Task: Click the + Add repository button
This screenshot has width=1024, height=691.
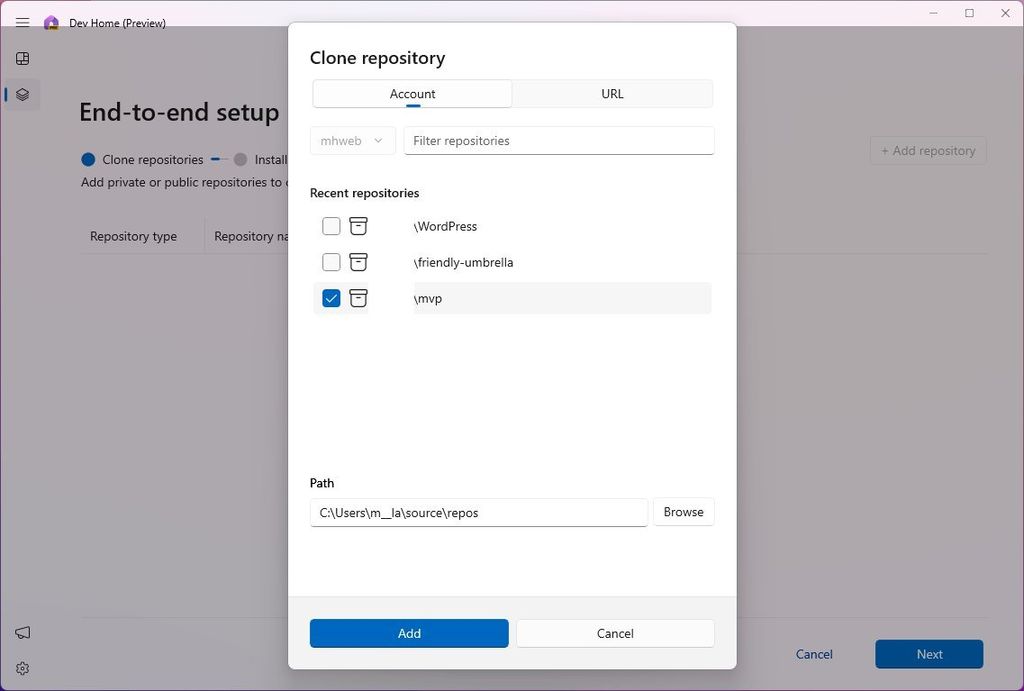Action: (x=928, y=150)
